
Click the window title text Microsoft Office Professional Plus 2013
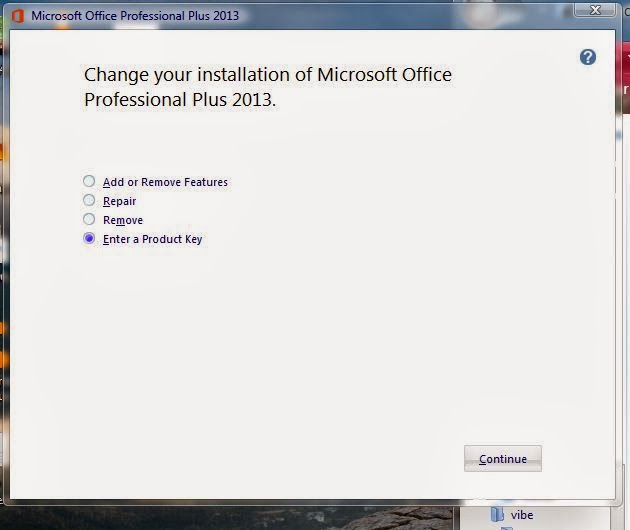(x=135, y=16)
